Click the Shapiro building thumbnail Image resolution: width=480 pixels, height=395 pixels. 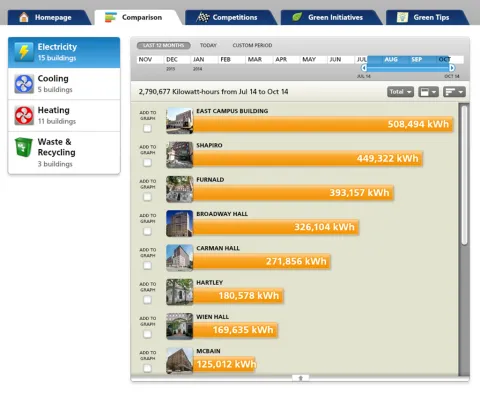point(180,155)
